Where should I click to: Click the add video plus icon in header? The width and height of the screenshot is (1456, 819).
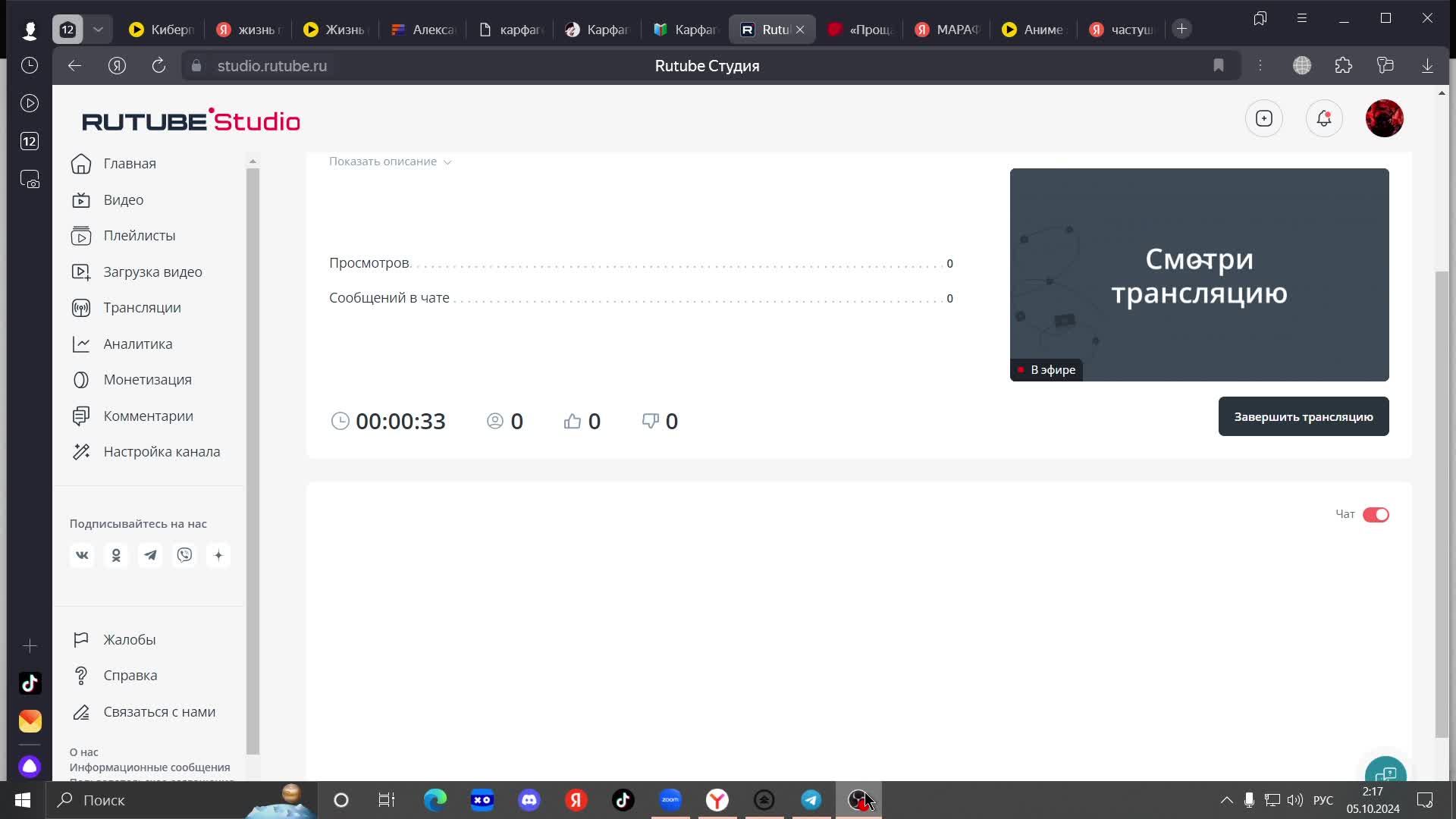click(x=1263, y=118)
